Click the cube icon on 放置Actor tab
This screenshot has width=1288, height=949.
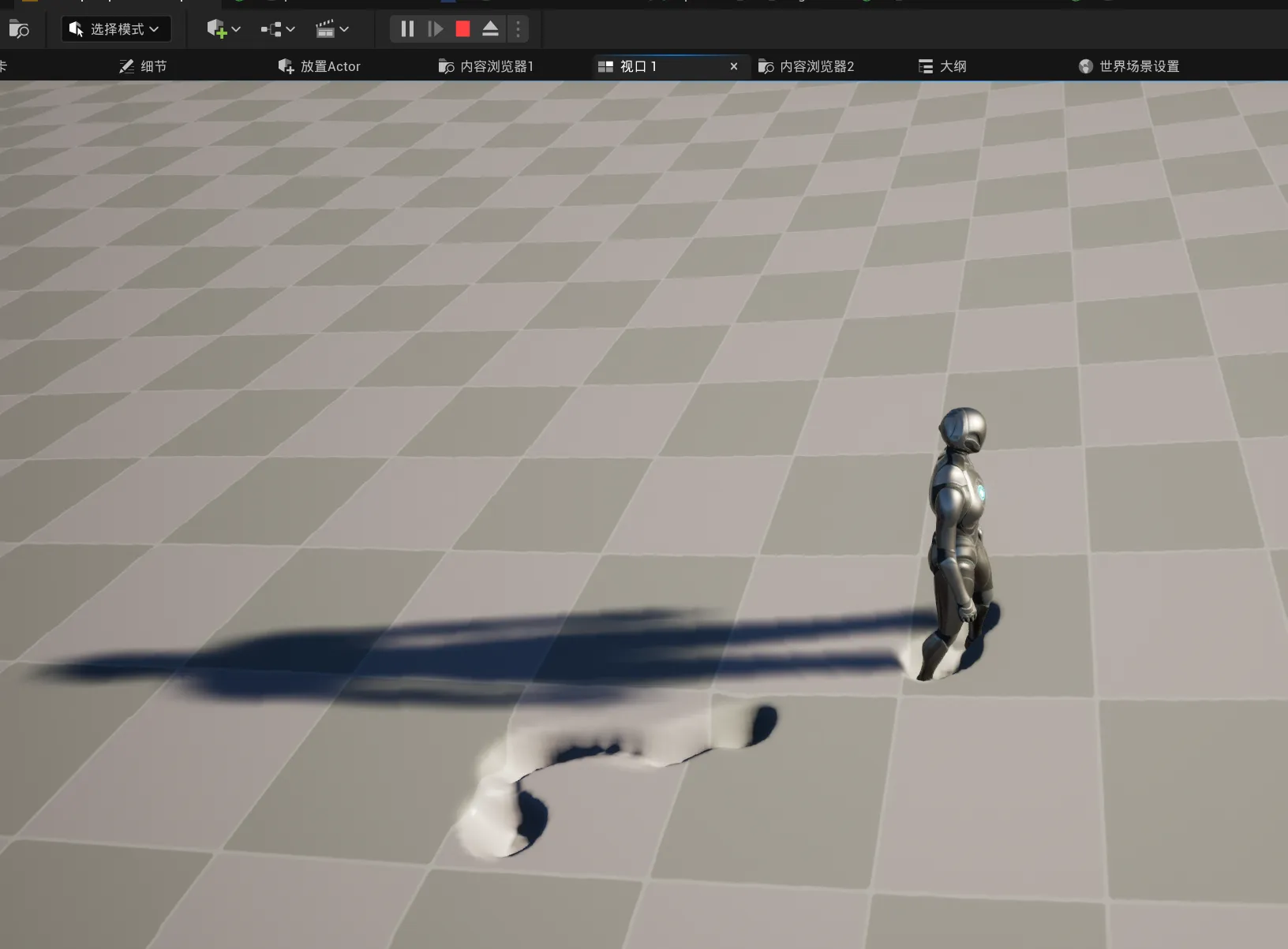pyautogui.click(x=286, y=66)
